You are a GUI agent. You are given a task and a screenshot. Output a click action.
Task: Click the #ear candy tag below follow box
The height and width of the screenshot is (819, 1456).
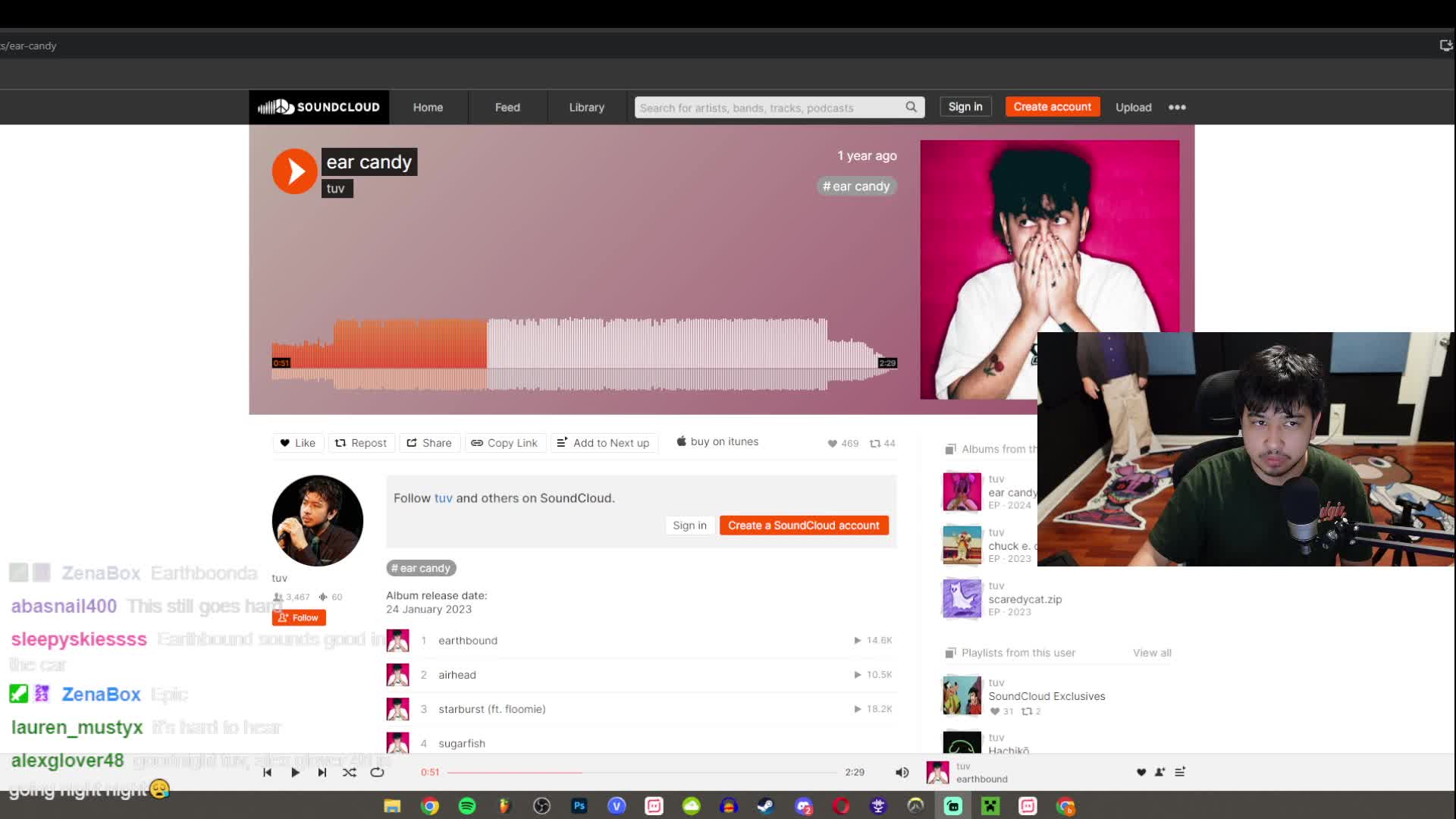click(421, 568)
